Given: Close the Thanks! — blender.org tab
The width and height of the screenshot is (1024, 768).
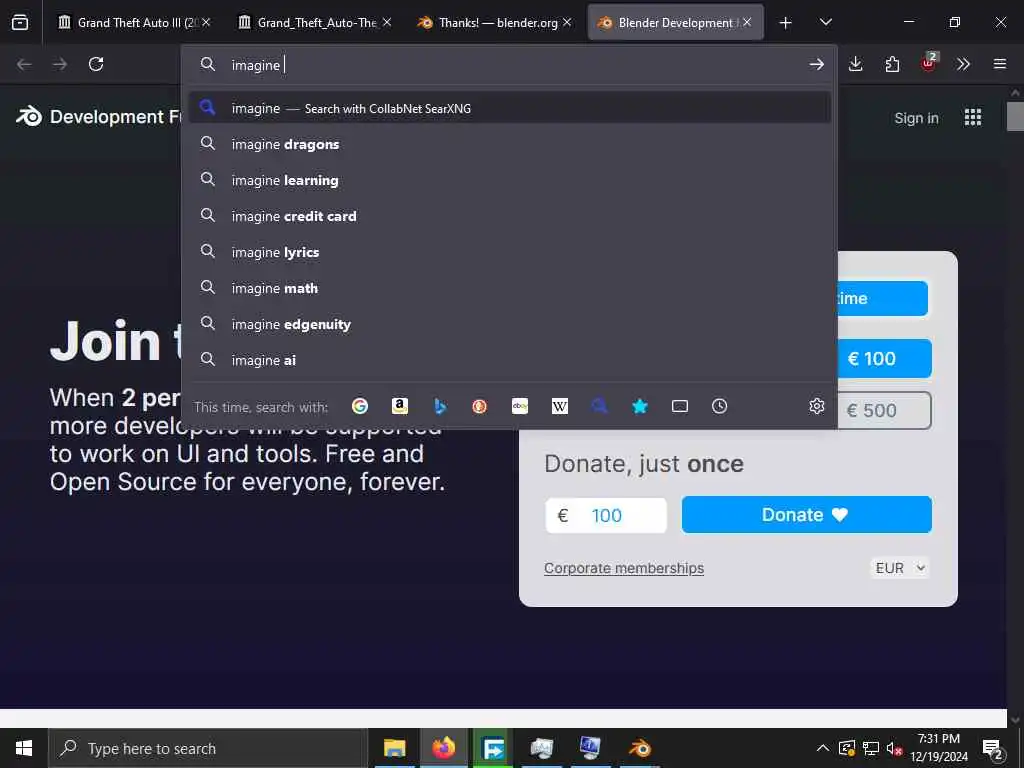Looking at the screenshot, I should [x=567, y=22].
